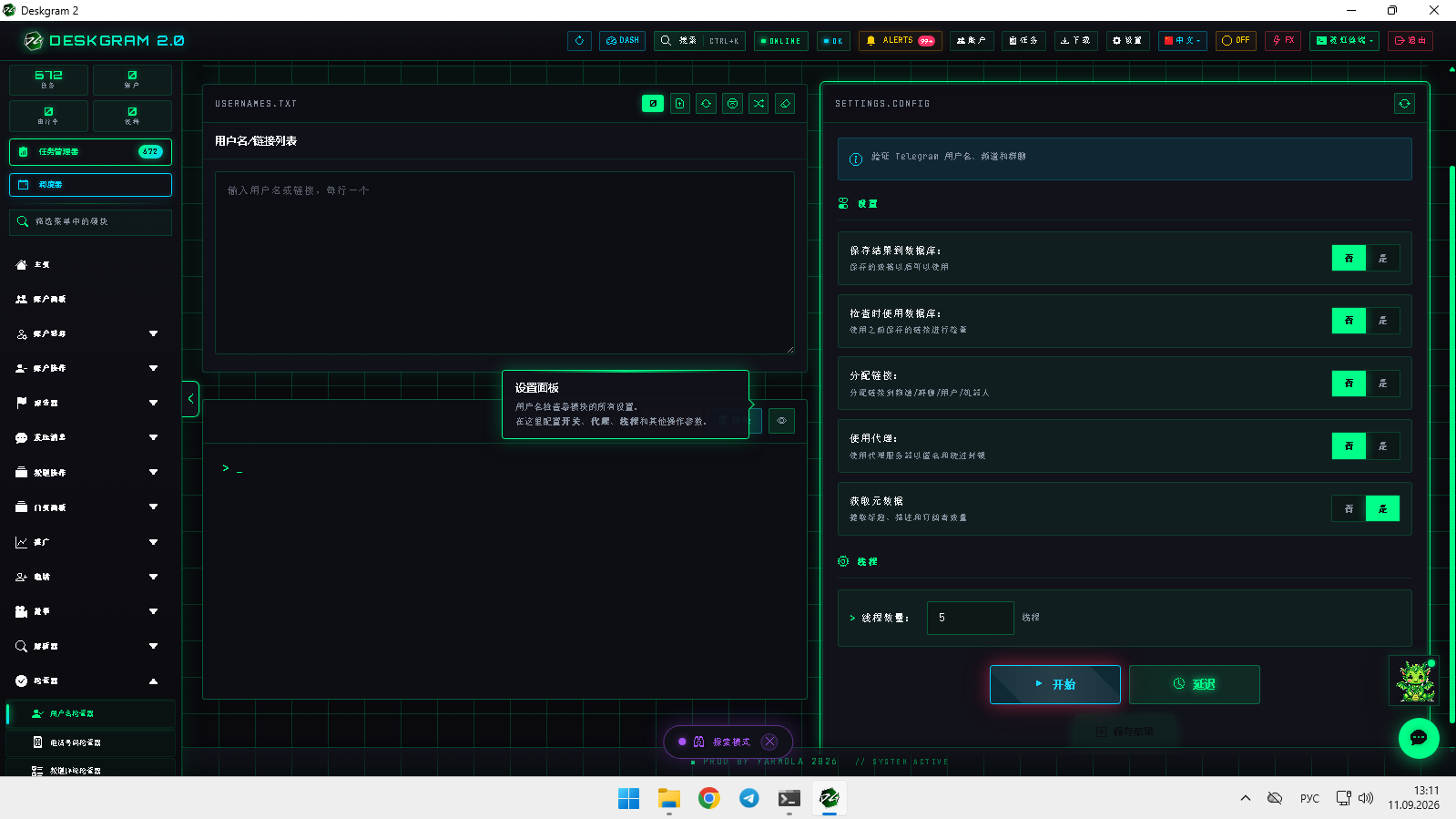The width and height of the screenshot is (1456, 819).
Task: Open Chrome from the Windows taskbar
Action: tap(708, 798)
